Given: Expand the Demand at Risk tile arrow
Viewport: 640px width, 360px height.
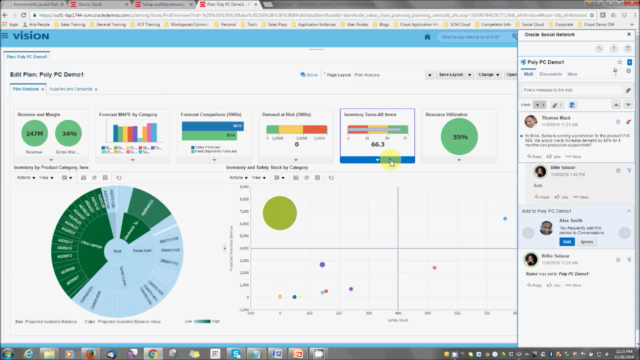Looking at the screenshot, I should click(296, 160).
